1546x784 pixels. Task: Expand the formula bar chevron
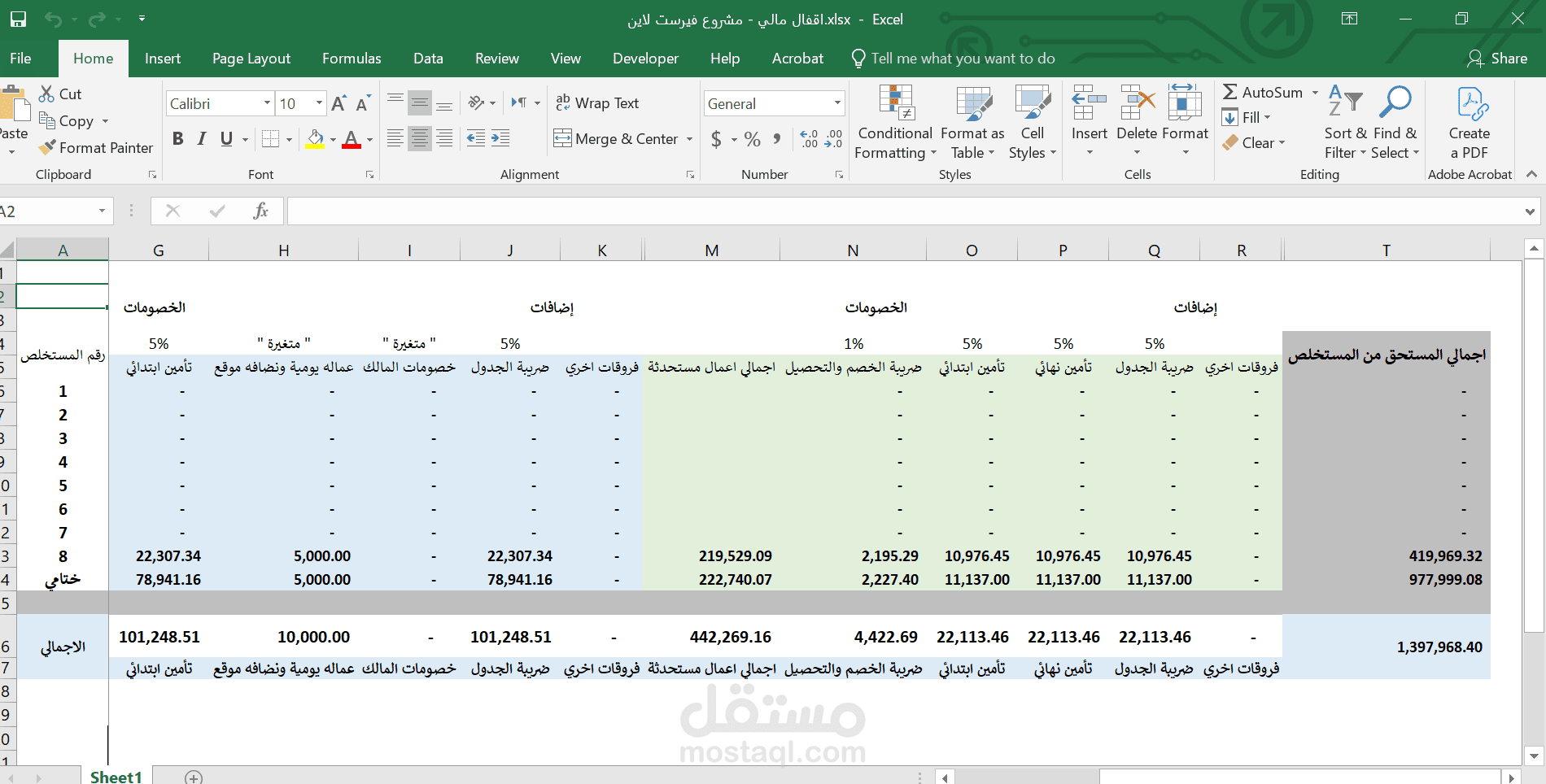(1530, 211)
